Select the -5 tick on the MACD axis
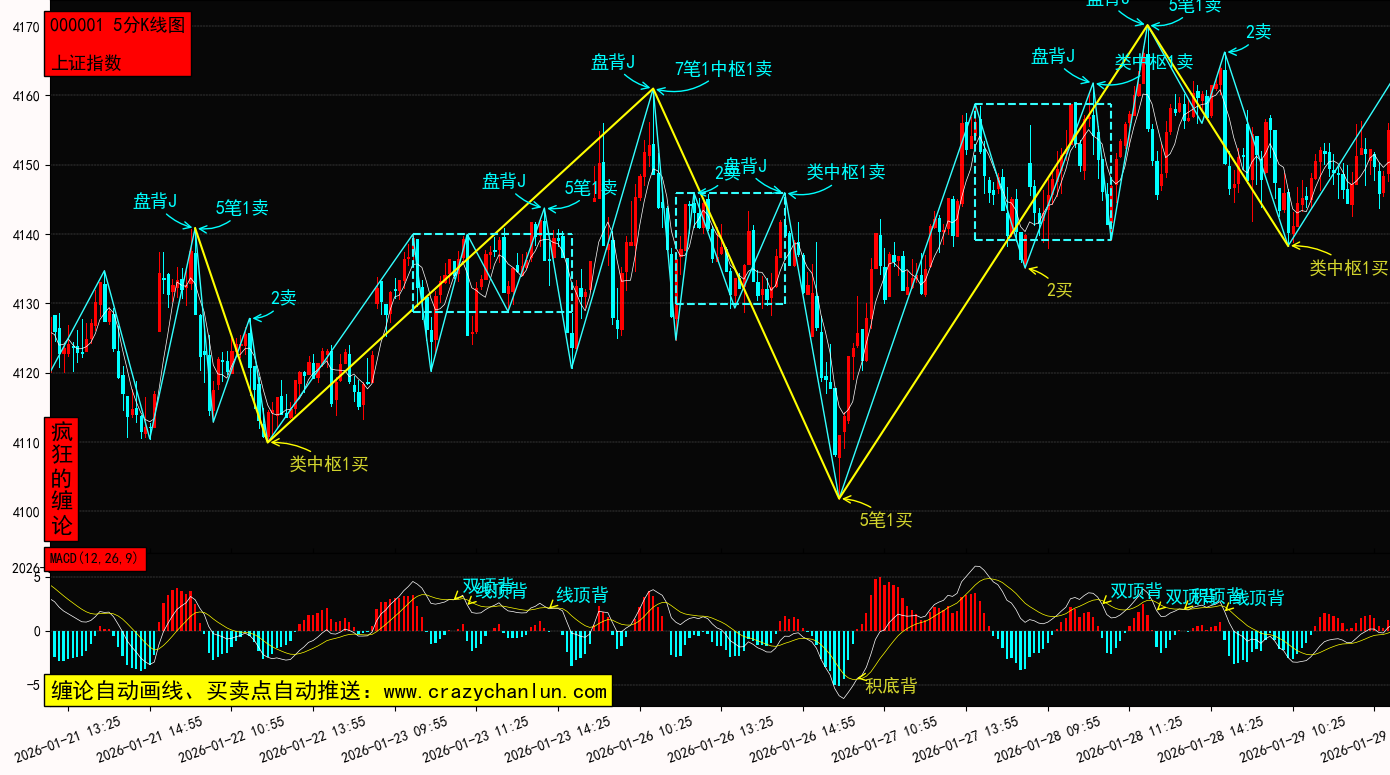Image resolution: width=1390 pixels, height=775 pixels. (x=32, y=685)
